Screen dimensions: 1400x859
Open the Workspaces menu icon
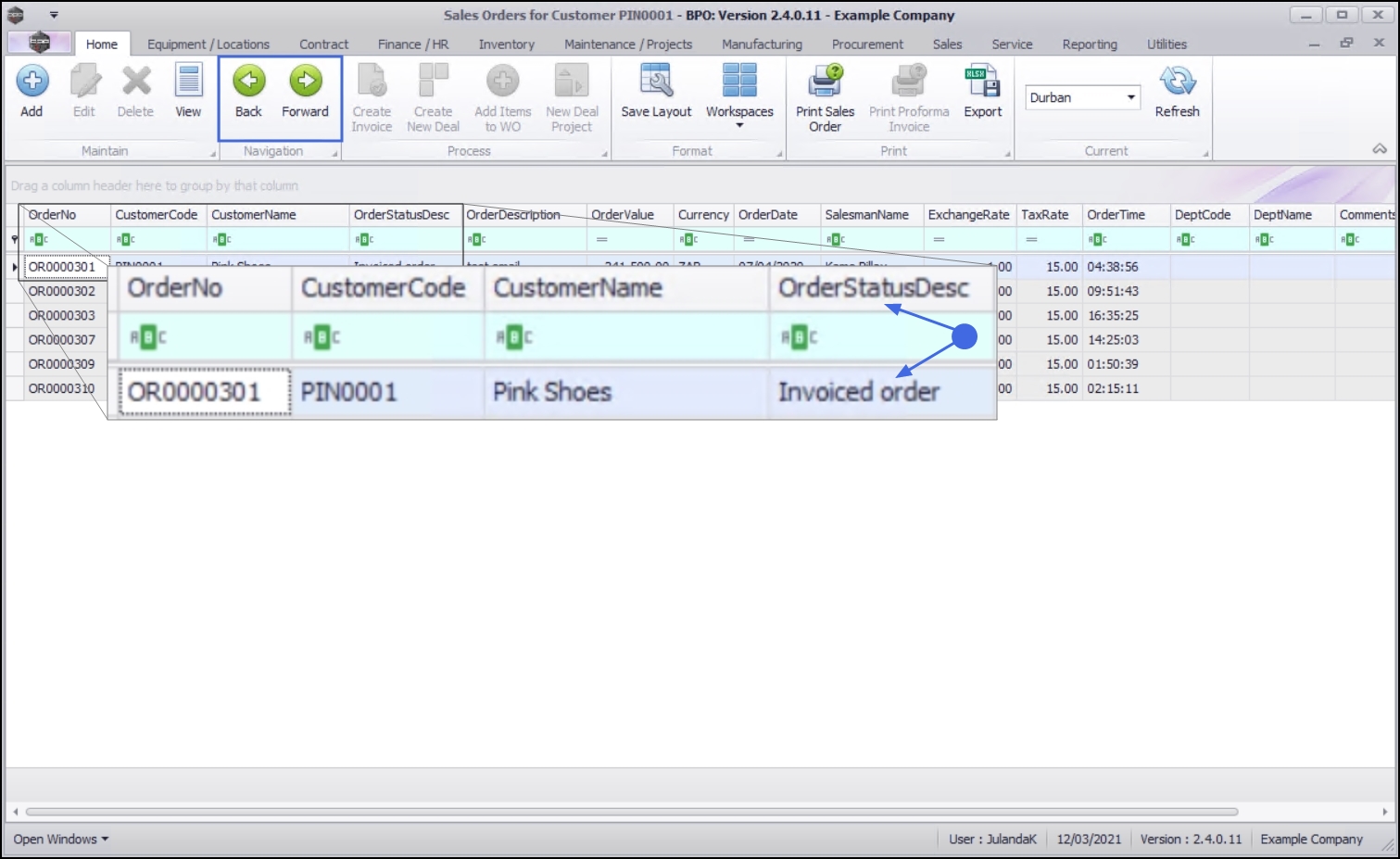pos(739,82)
